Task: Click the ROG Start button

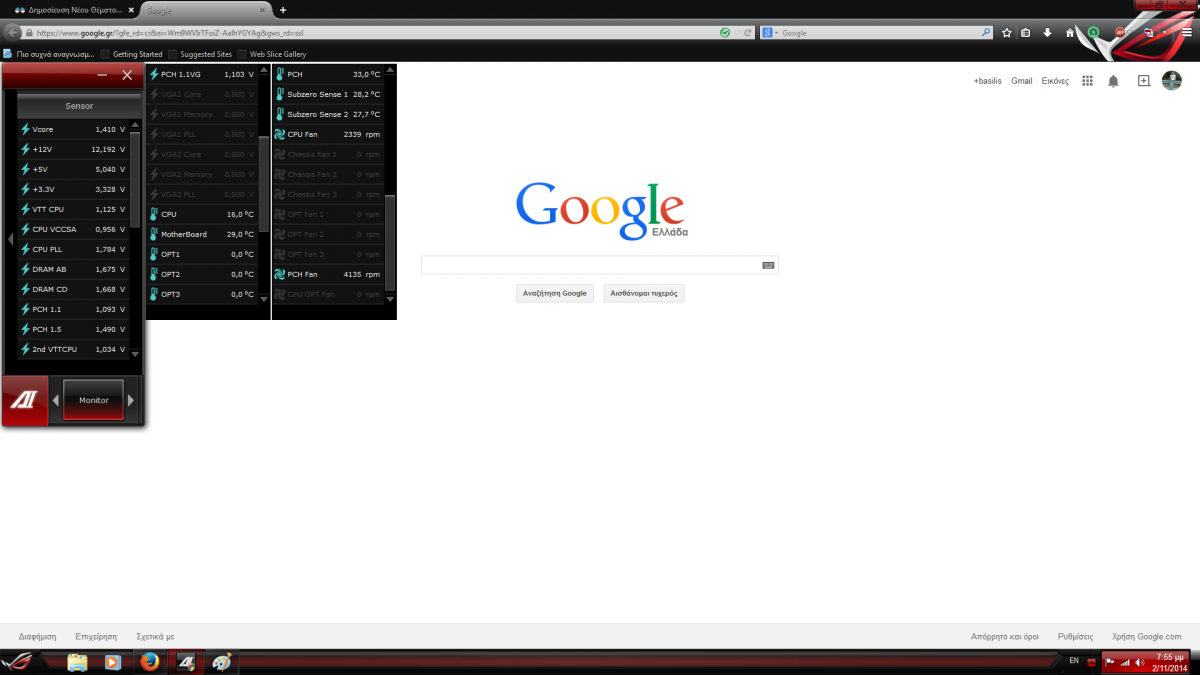Action: pos(18,662)
